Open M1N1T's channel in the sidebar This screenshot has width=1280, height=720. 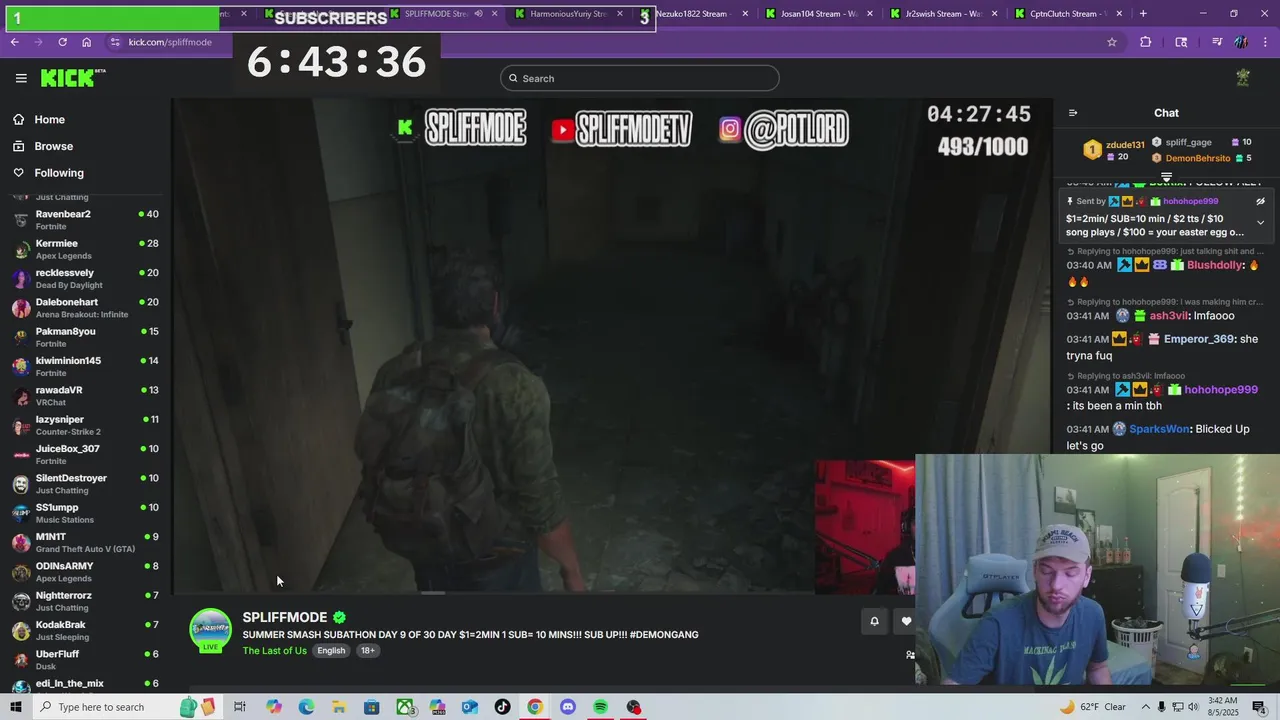pos(86,542)
